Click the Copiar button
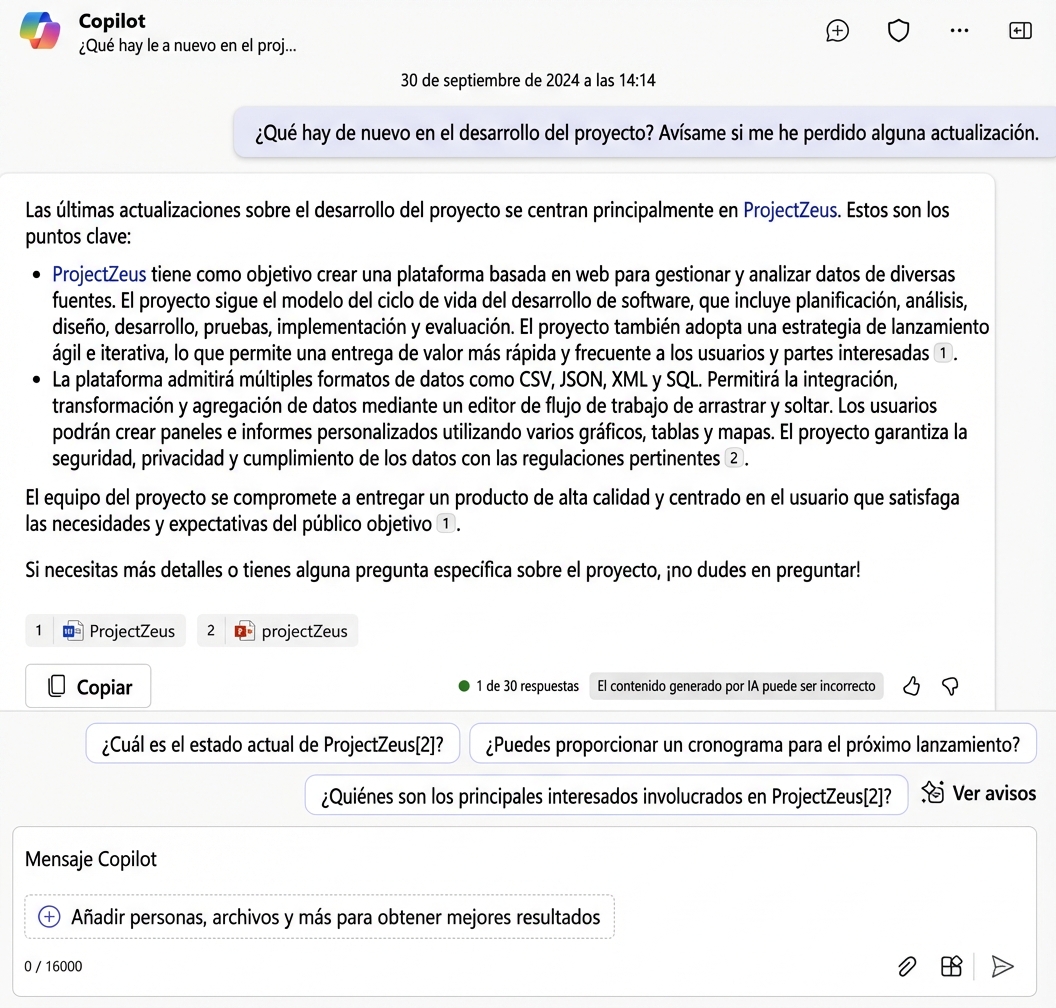This screenshot has height=1008, width=1056. point(89,687)
